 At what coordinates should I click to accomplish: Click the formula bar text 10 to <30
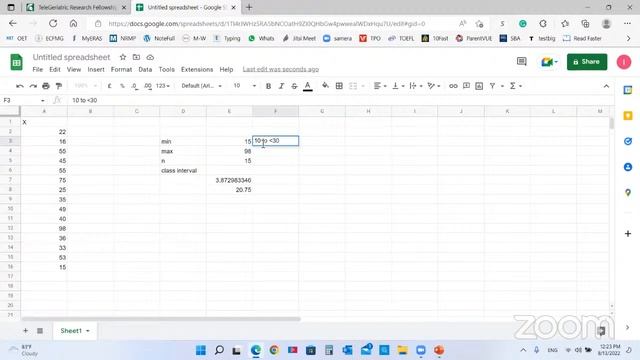pyautogui.click(x=84, y=100)
